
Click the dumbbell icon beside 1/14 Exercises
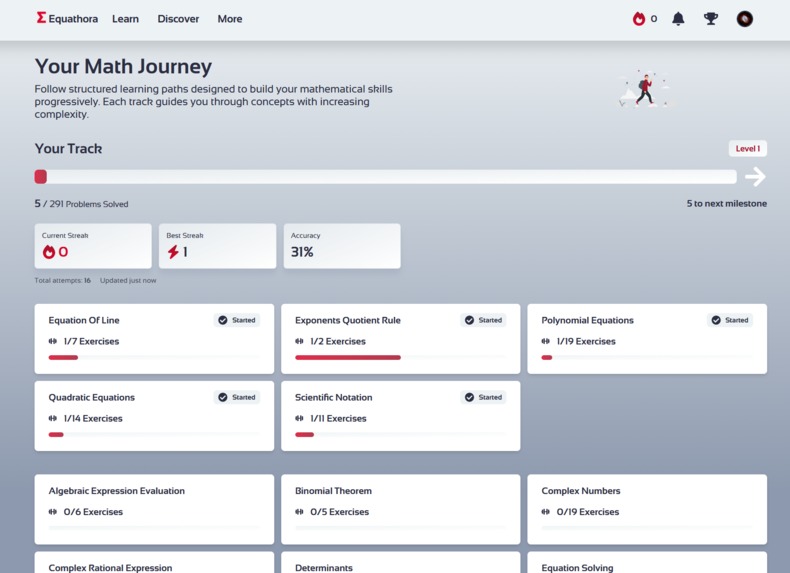click(52, 418)
